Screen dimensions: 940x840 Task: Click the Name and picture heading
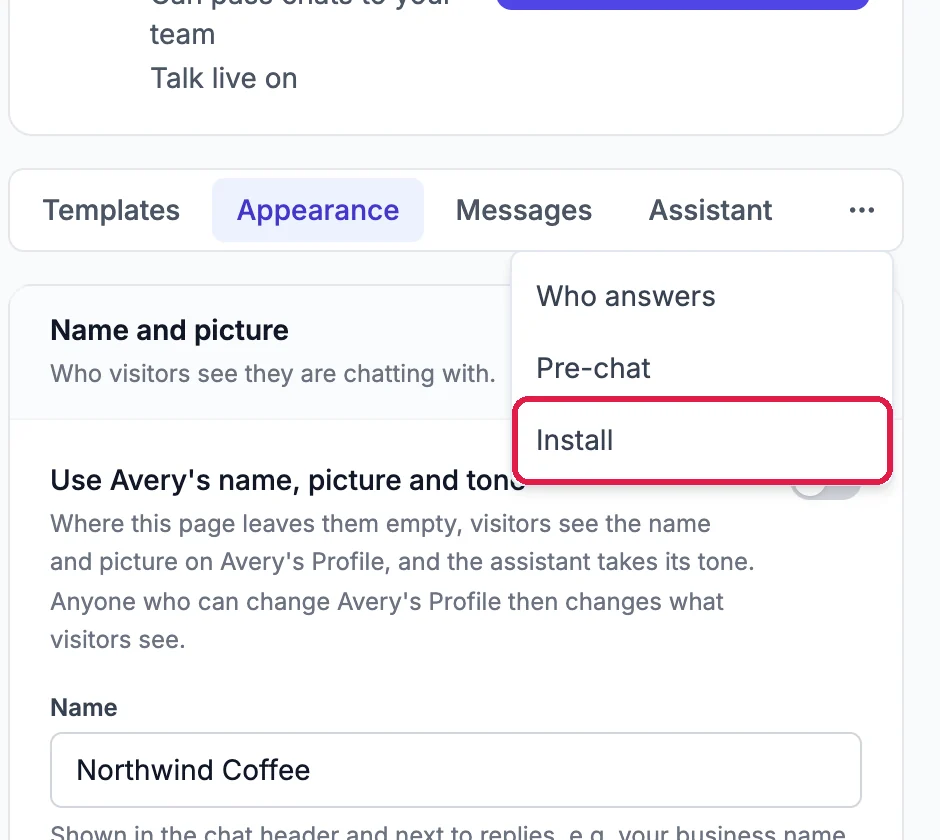pyautogui.click(x=170, y=330)
